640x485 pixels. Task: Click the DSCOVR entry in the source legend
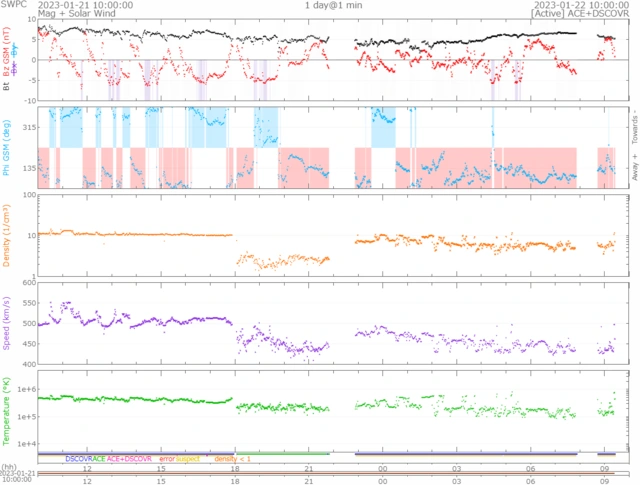[79, 459]
